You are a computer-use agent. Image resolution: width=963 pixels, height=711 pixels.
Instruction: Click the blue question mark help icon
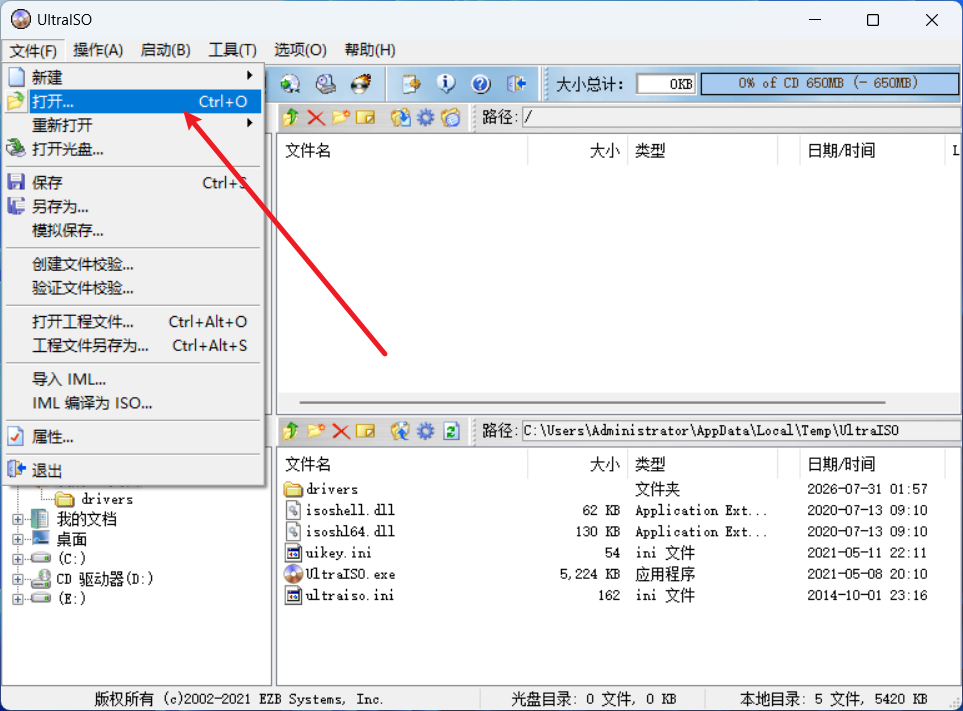point(481,84)
